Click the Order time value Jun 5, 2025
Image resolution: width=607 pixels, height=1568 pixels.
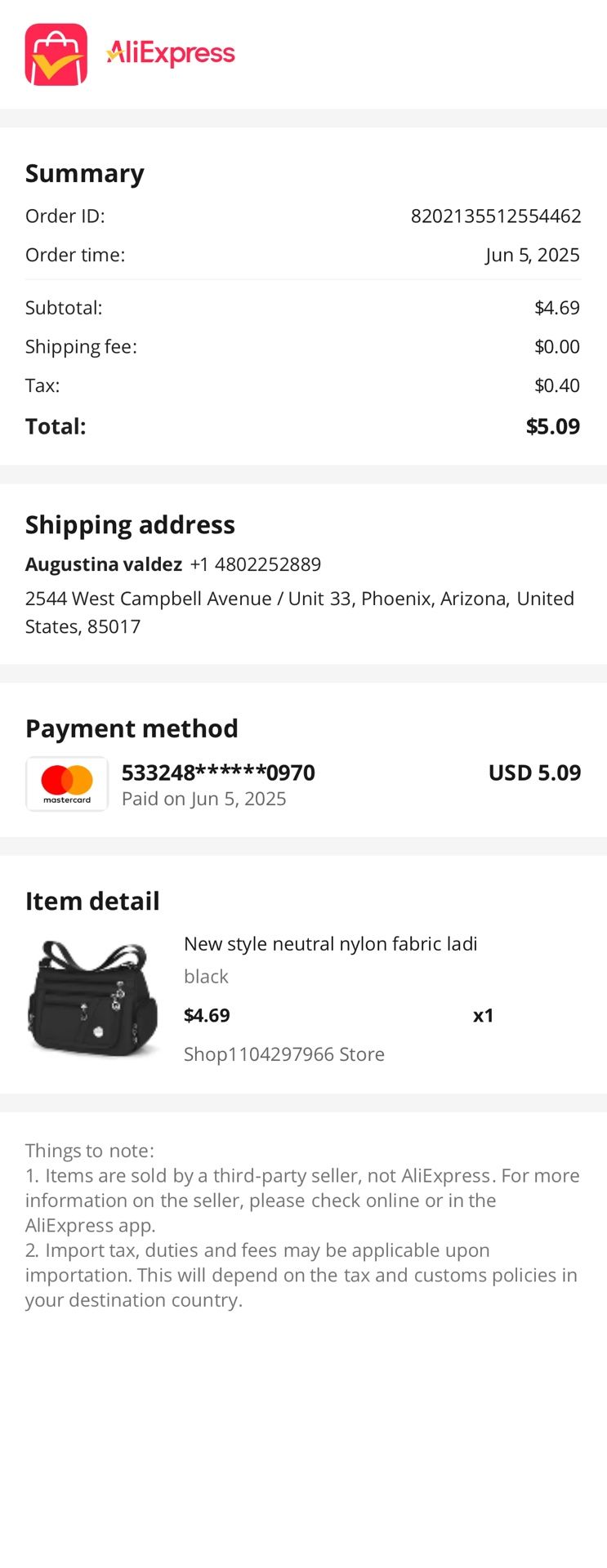point(533,255)
